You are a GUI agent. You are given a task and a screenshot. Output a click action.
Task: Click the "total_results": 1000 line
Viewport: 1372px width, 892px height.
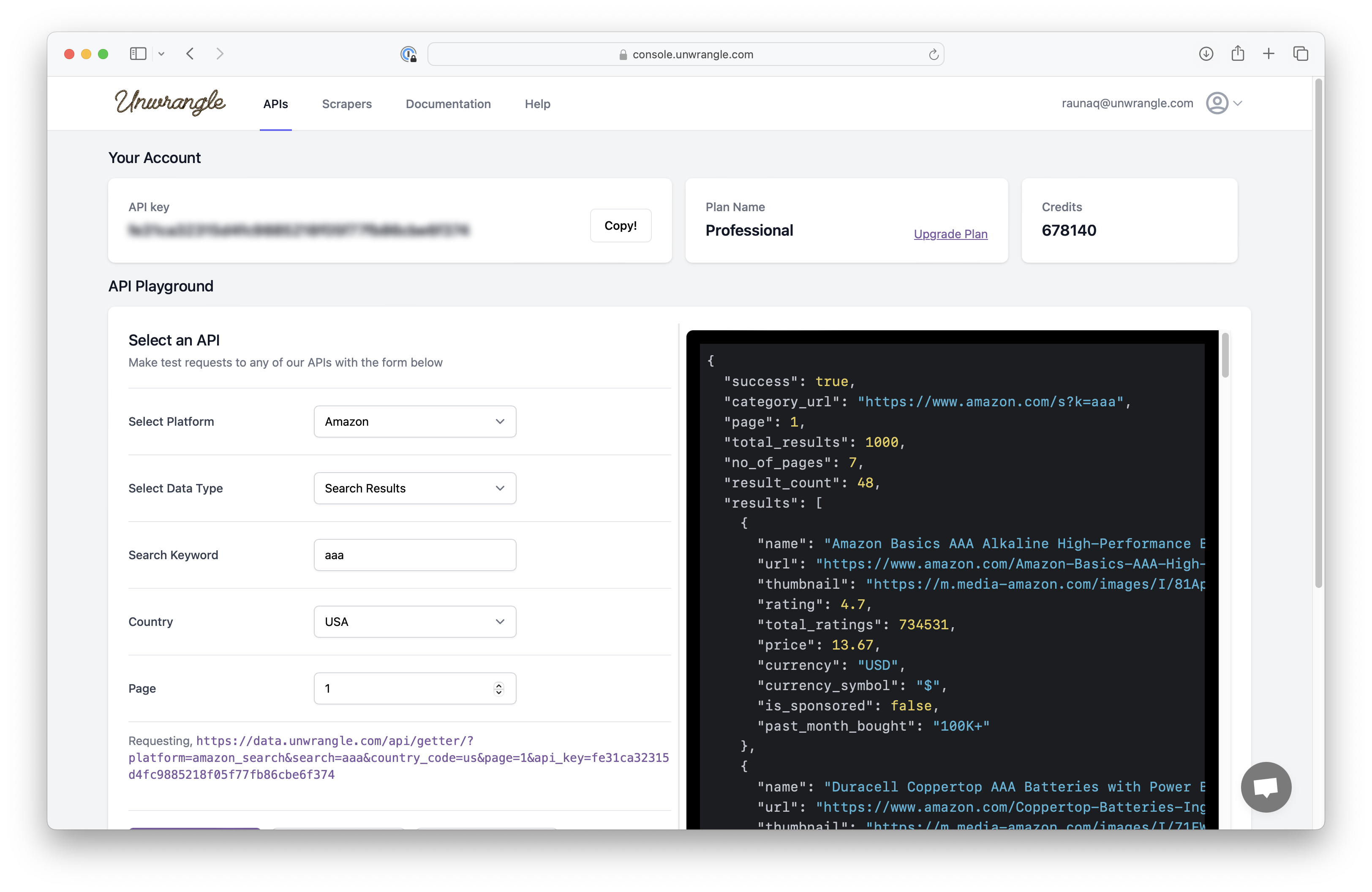[x=814, y=442]
